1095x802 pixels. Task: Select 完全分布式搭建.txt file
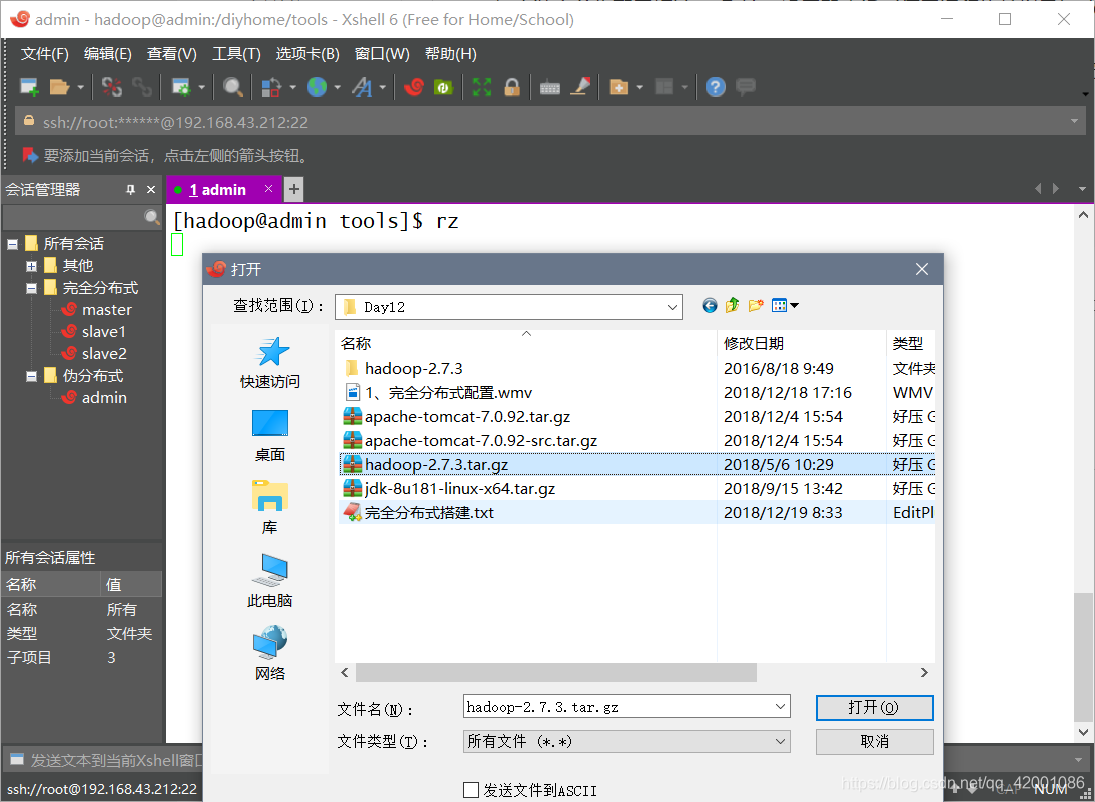pos(429,513)
